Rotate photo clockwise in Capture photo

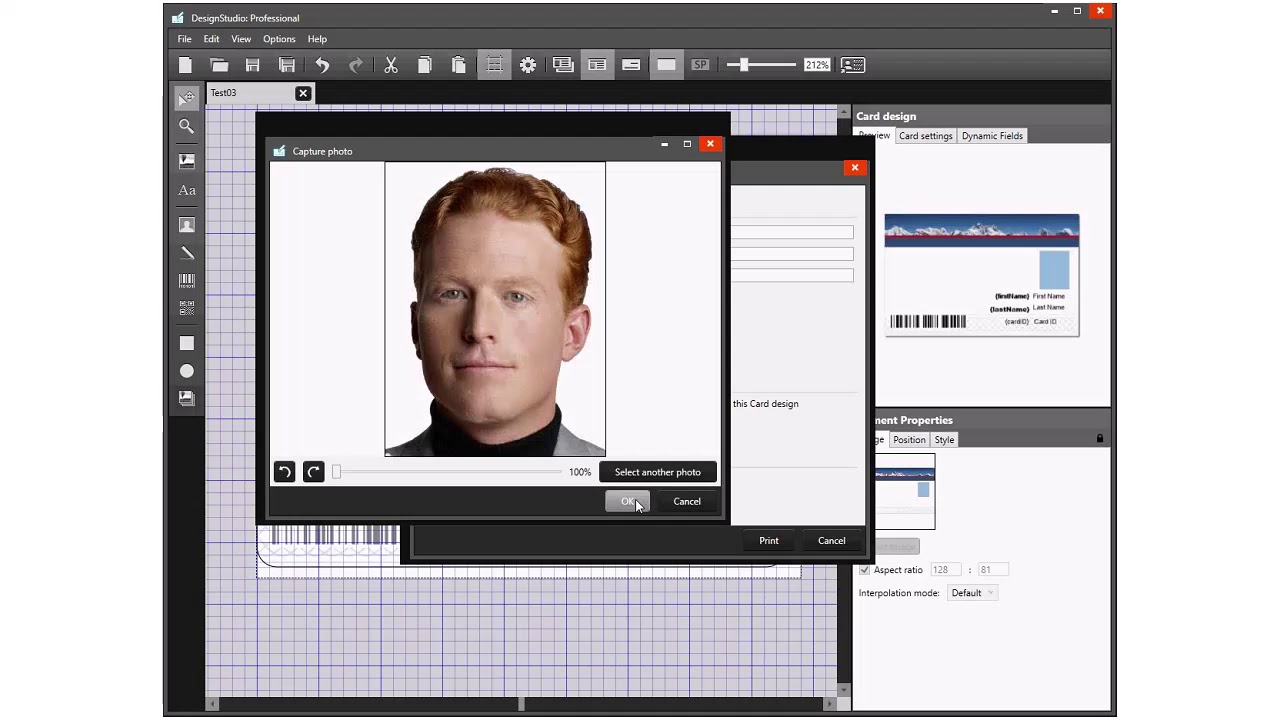tap(313, 472)
